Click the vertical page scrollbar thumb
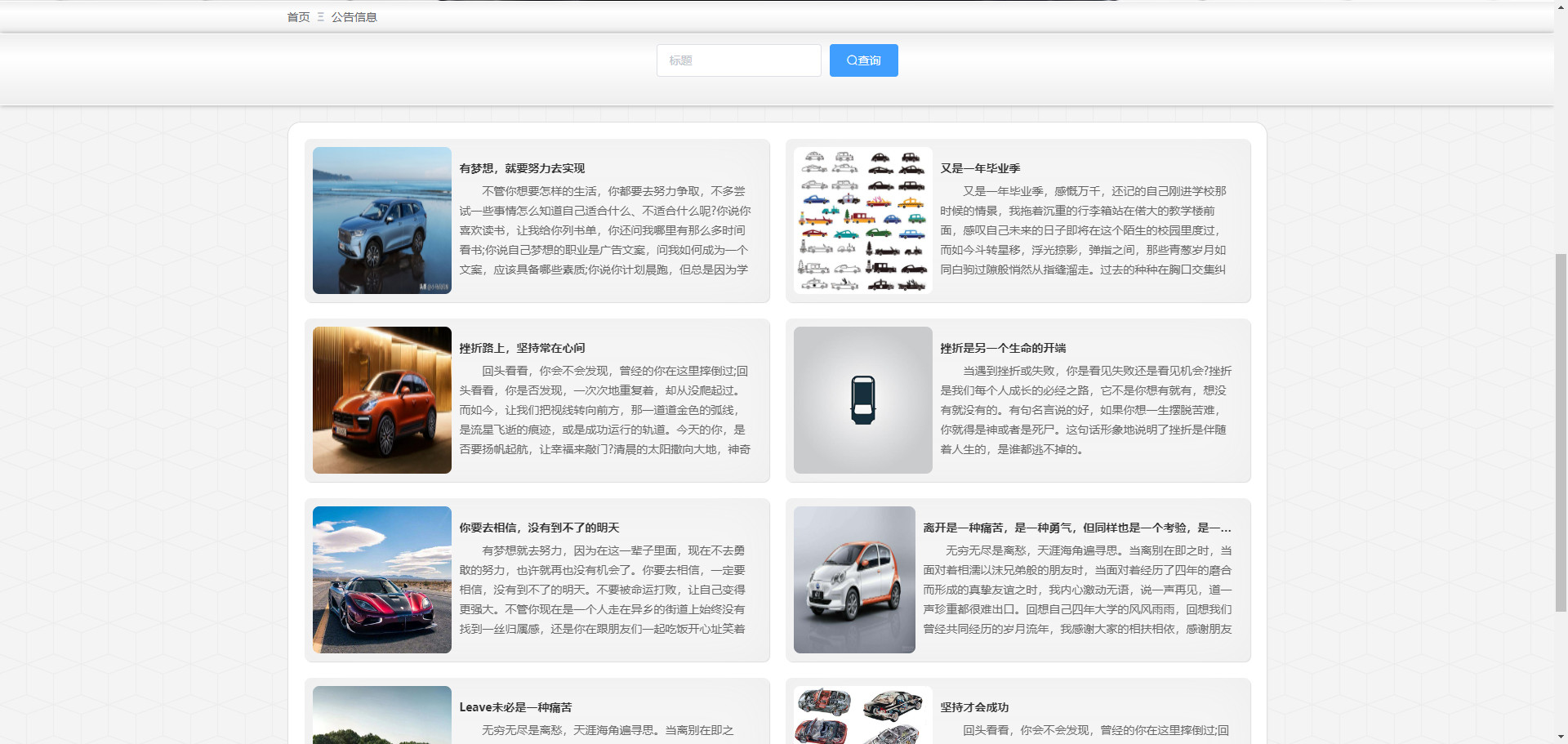The width and height of the screenshot is (1568, 744). [1561, 433]
